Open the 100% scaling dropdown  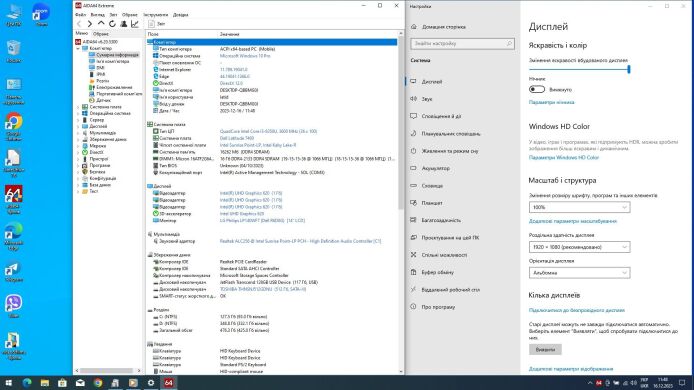(x=579, y=207)
